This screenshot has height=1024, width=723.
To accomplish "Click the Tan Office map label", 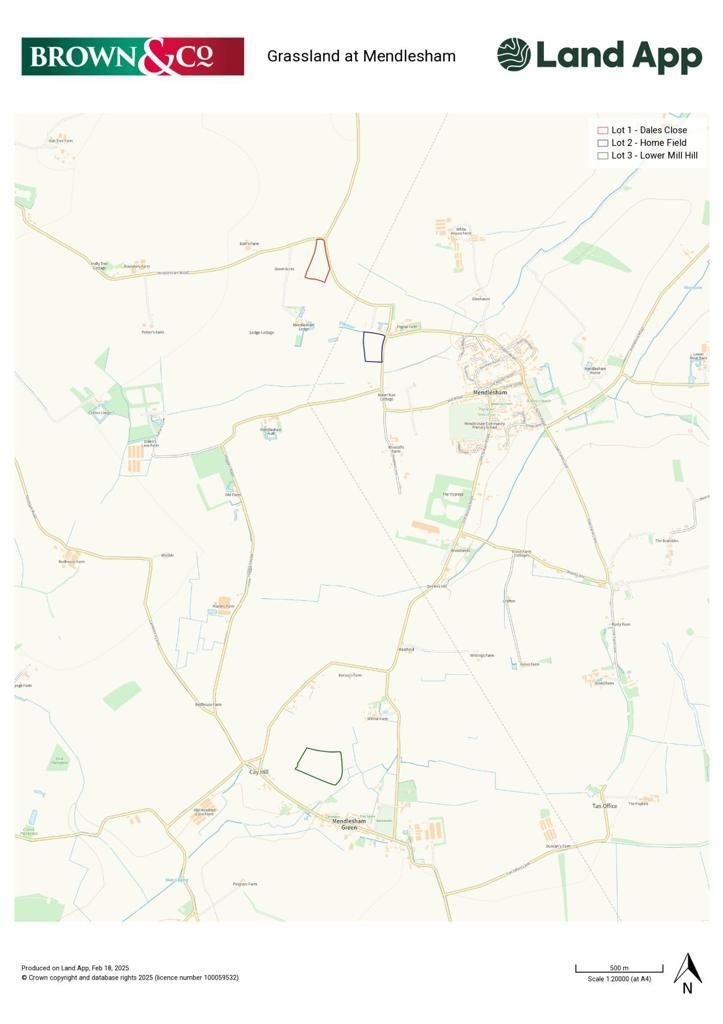I will point(604,806).
